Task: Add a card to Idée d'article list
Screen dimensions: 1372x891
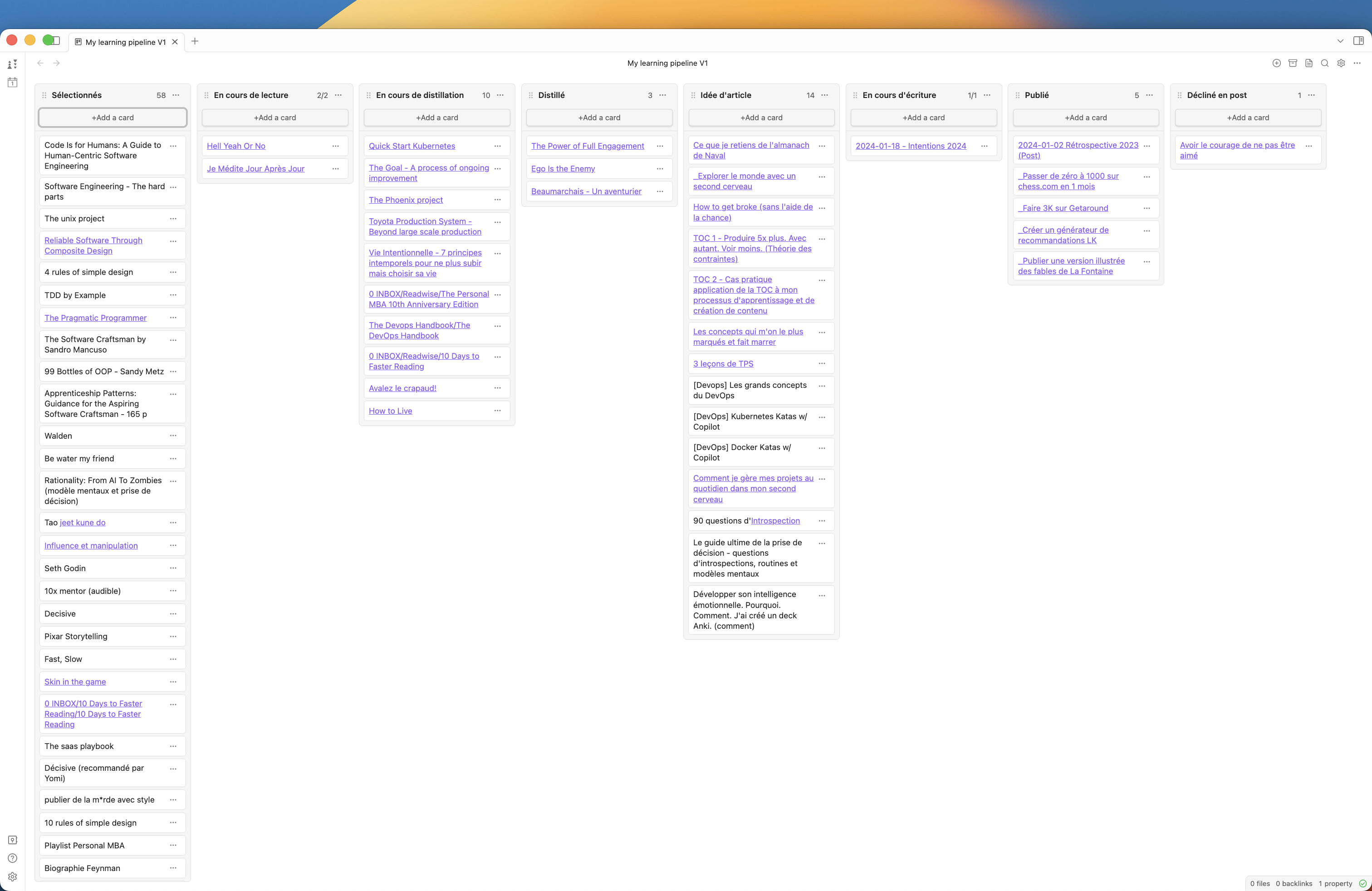Action: point(761,117)
